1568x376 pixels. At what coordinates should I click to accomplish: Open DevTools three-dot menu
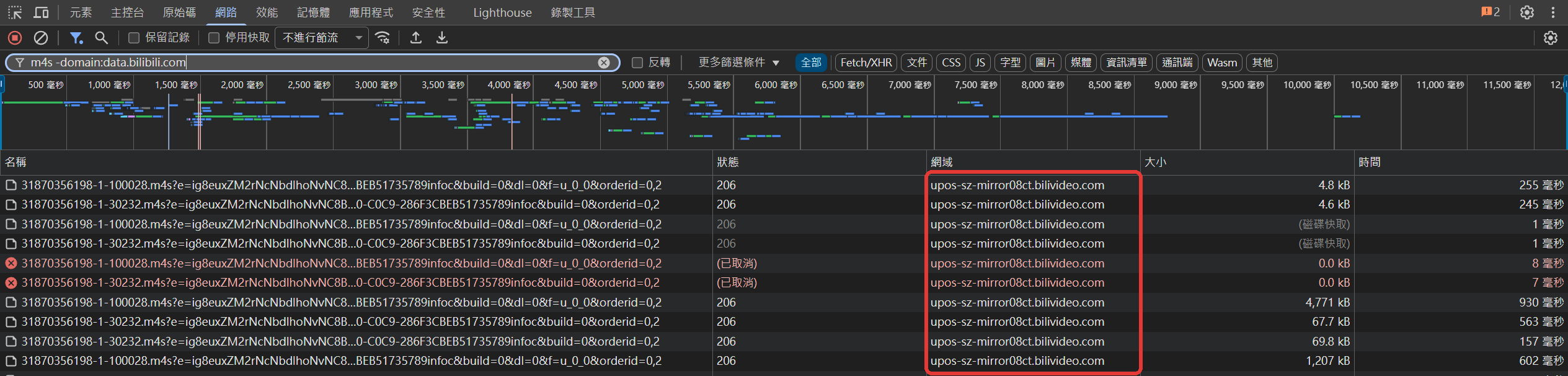(1553, 12)
